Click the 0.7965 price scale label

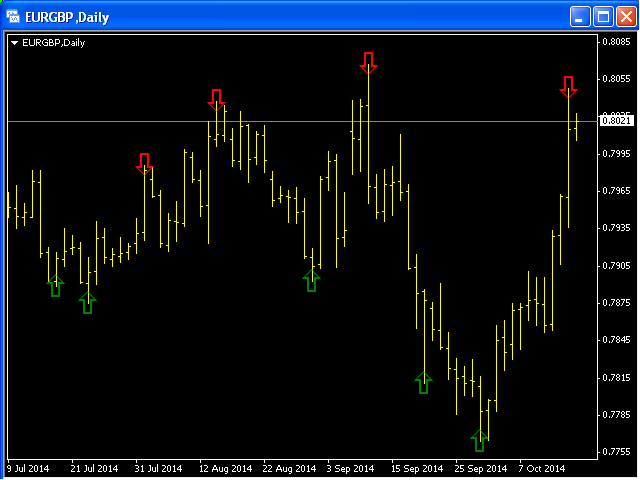coord(616,191)
